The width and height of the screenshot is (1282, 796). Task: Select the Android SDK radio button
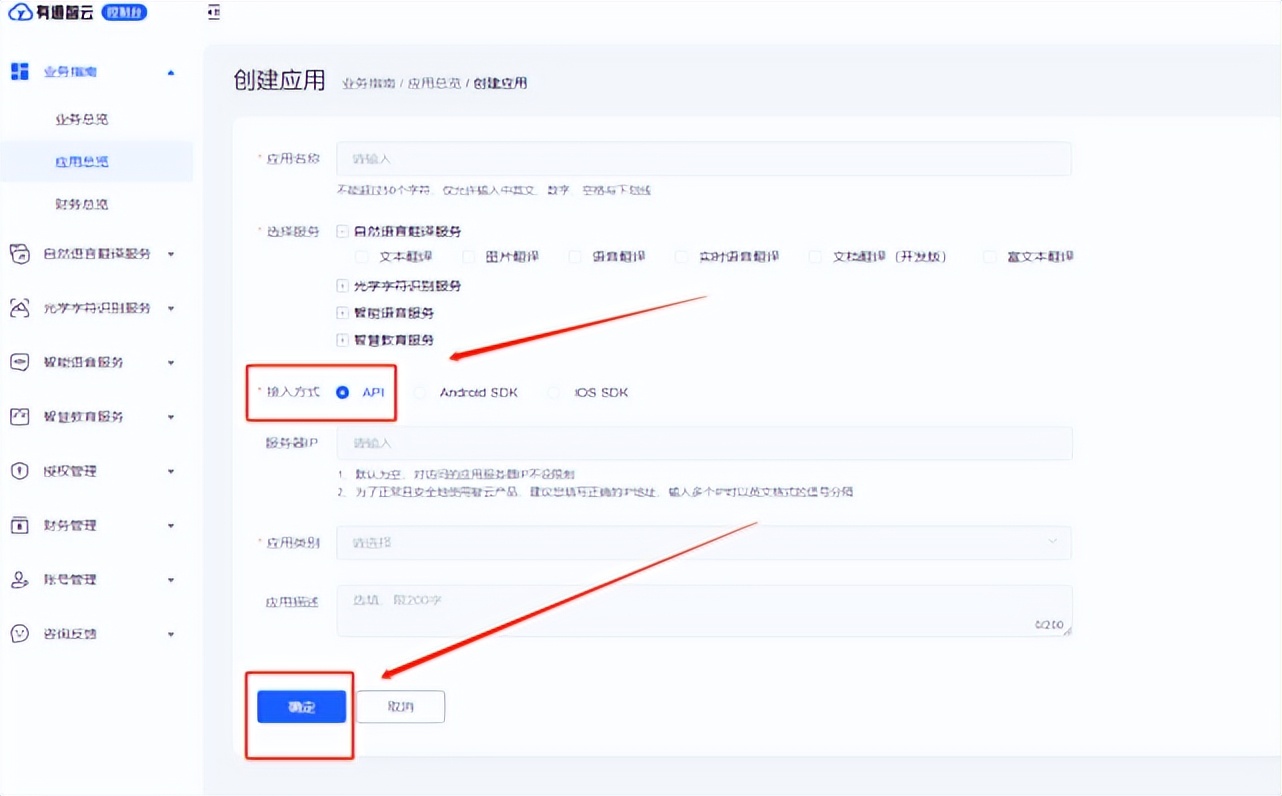[420, 392]
